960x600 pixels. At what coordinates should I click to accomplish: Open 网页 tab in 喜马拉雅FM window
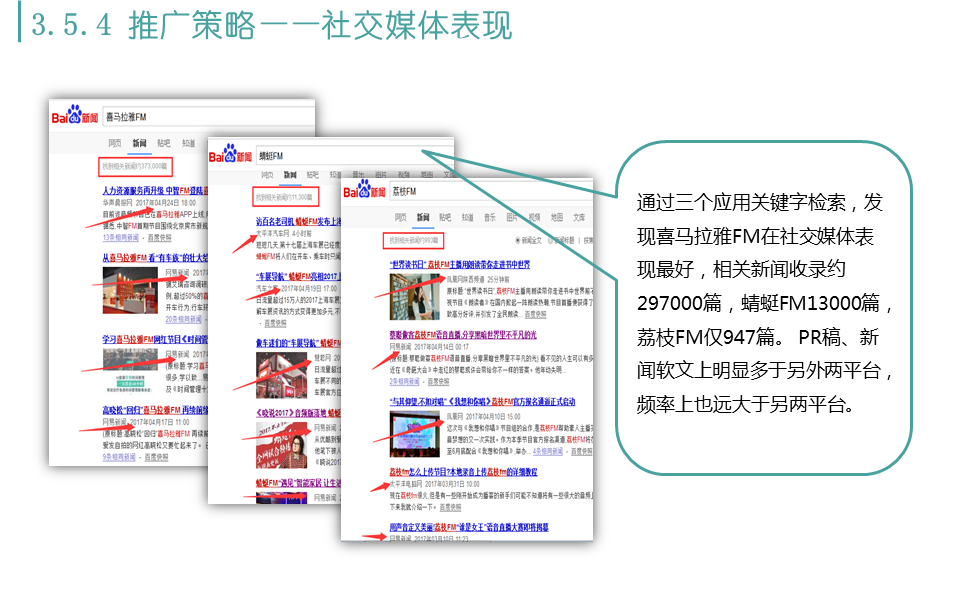(115, 143)
